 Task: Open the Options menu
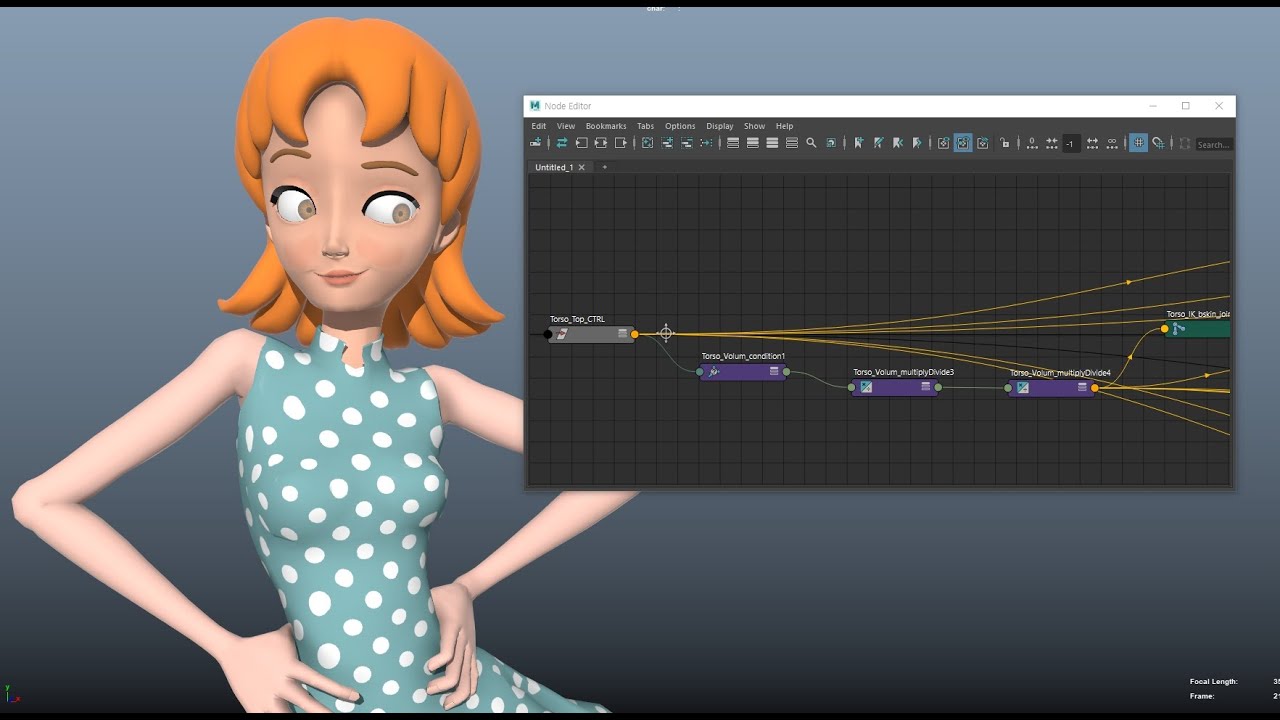coord(680,126)
